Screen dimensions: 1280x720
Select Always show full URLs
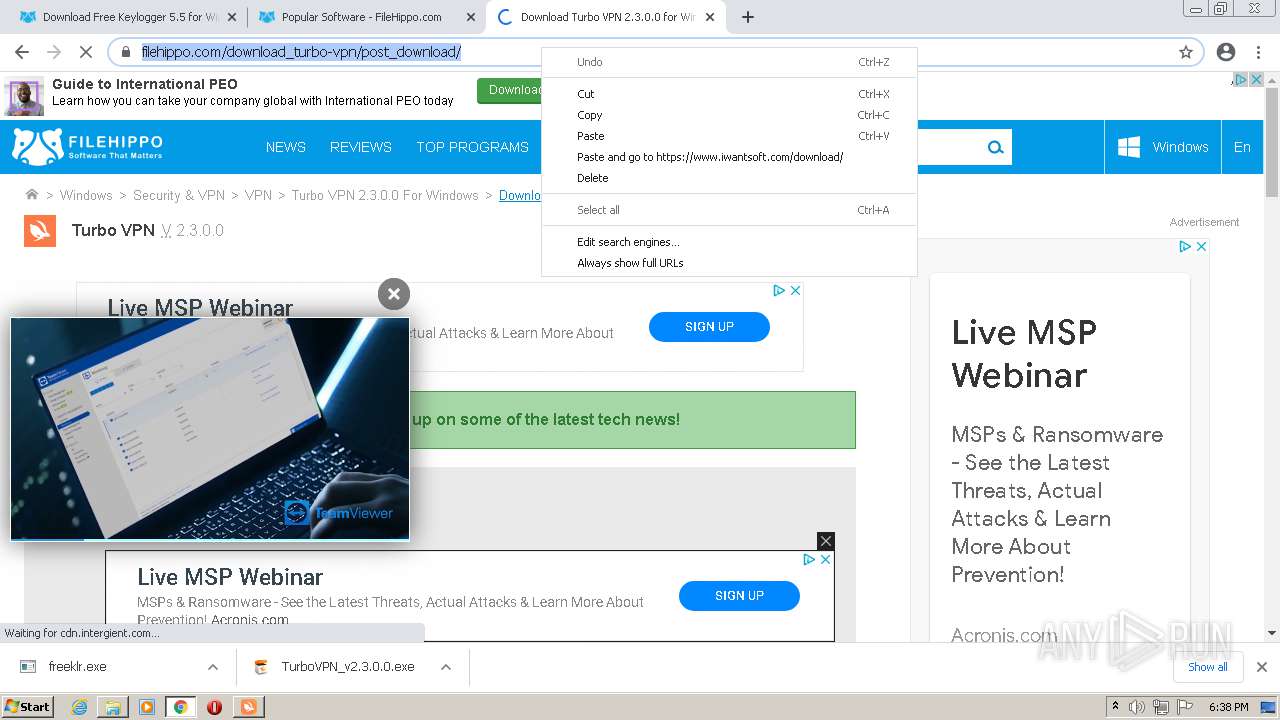point(729,263)
